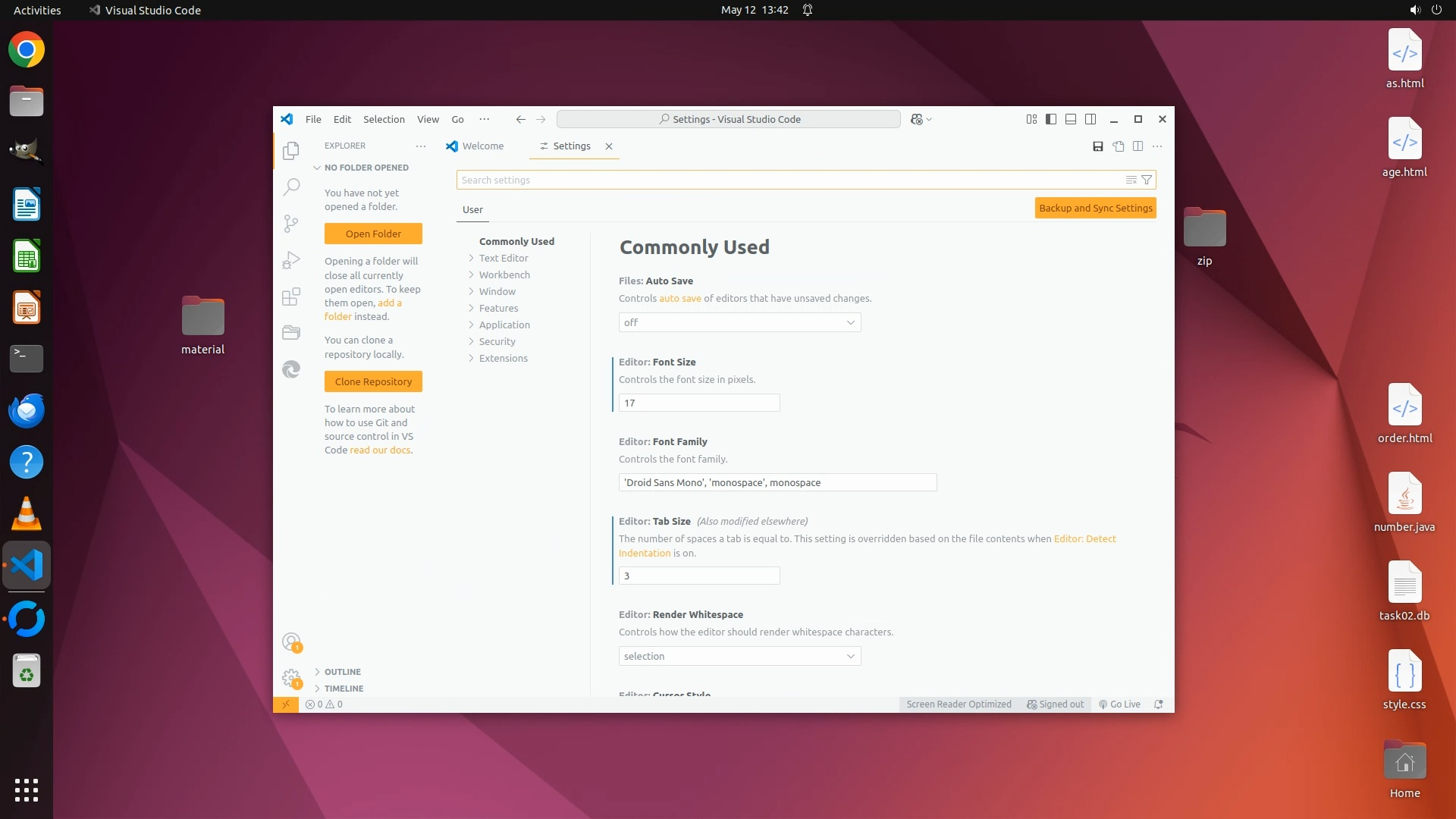Expand the OUTLINE section
The width and height of the screenshot is (1456, 819).
(x=342, y=672)
